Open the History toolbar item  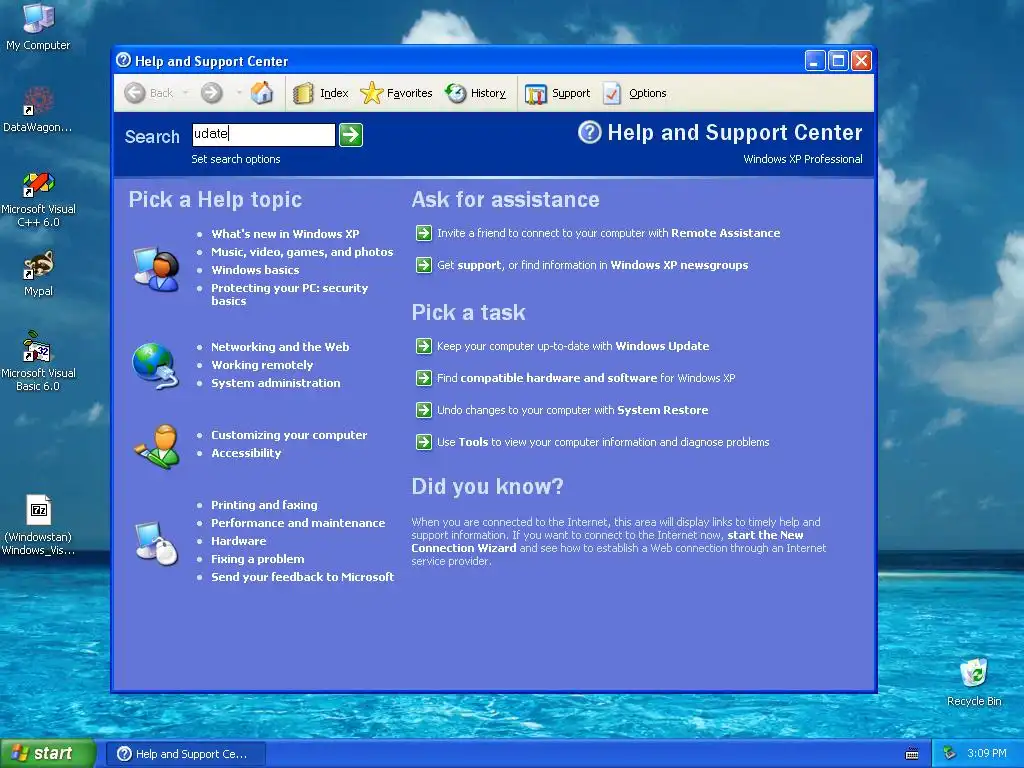coord(475,93)
